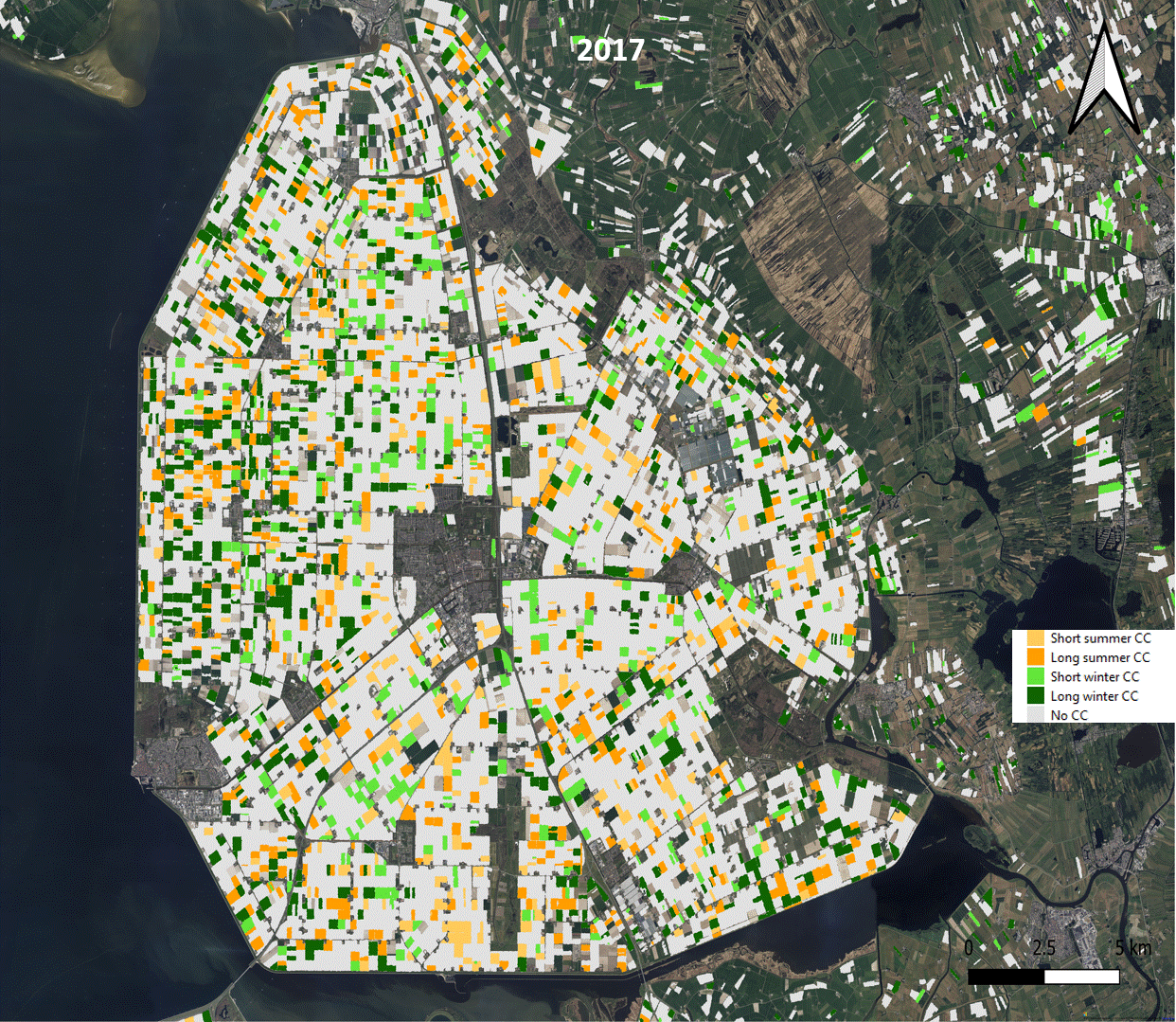1176x1022 pixels.
Task: Click the 'No CC' legend label
Action: point(1069,715)
